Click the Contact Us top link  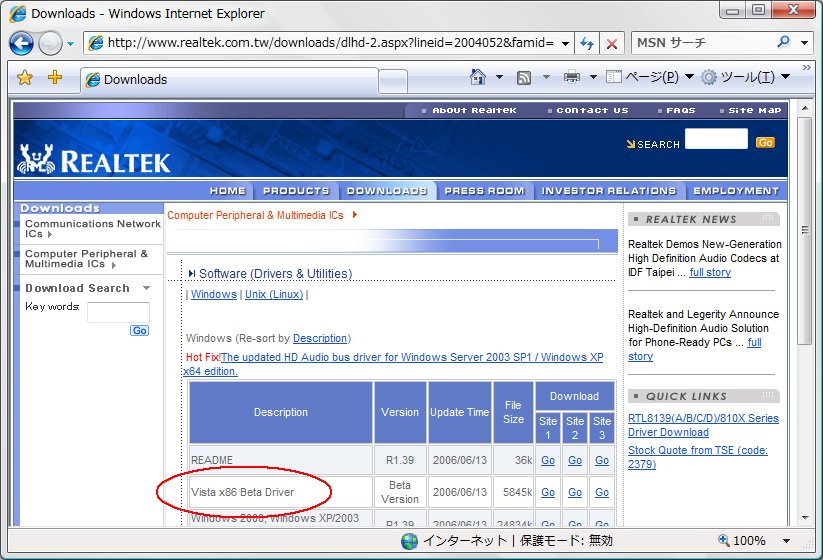pos(592,110)
